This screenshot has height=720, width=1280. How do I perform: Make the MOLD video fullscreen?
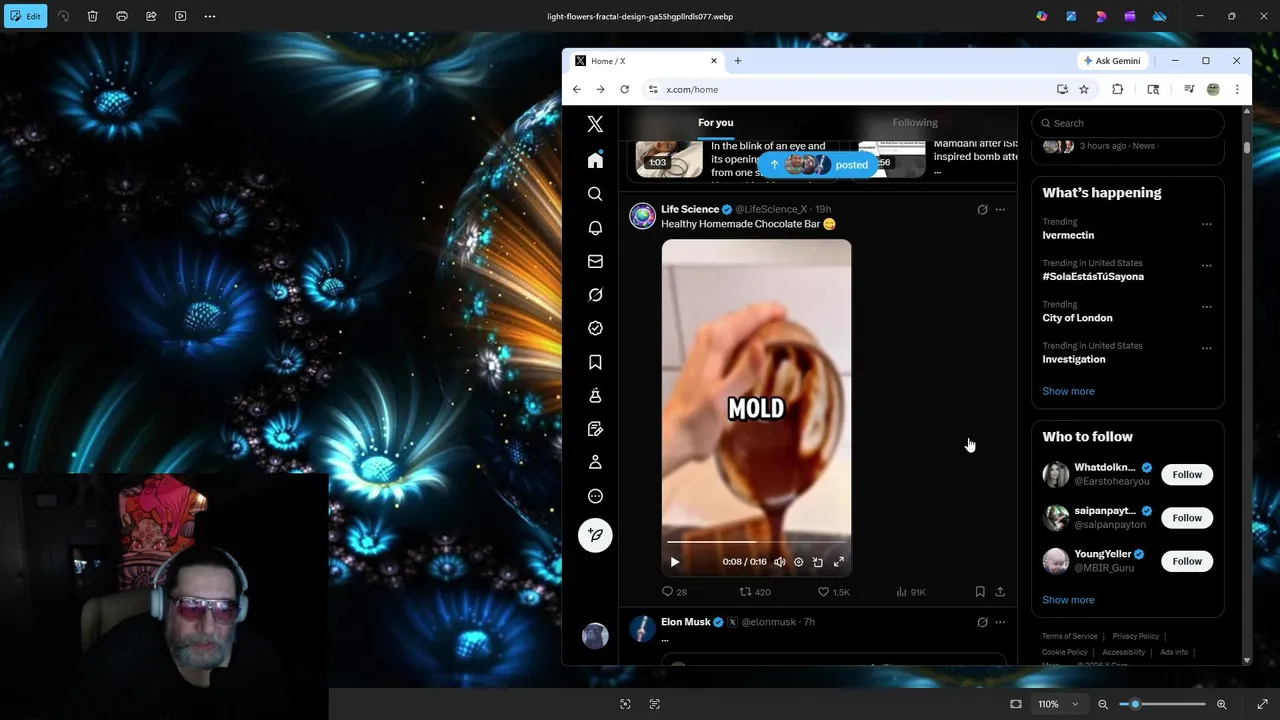839,562
